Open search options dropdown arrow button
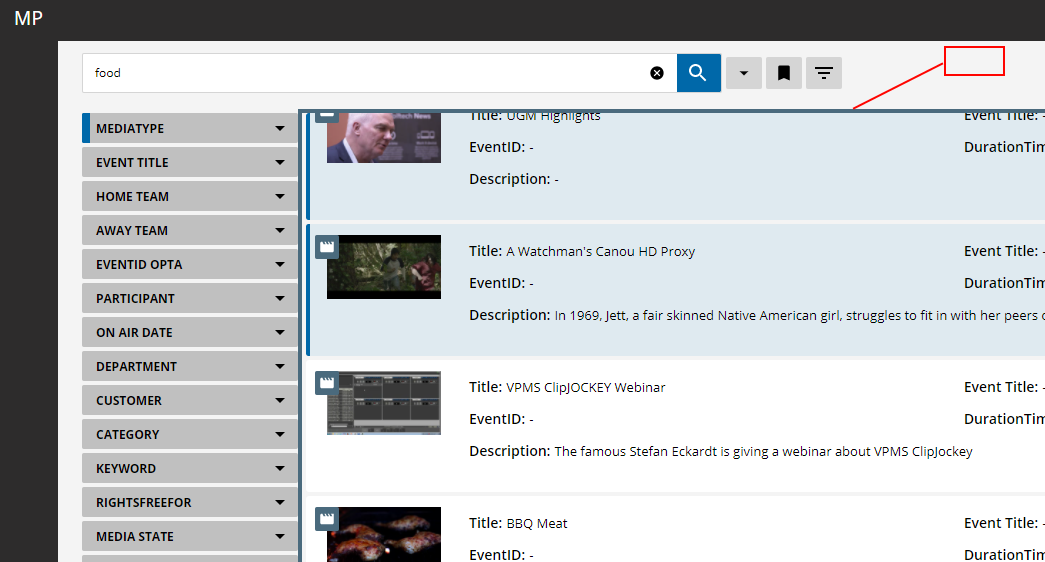The height and width of the screenshot is (562, 1045). [743, 73]
